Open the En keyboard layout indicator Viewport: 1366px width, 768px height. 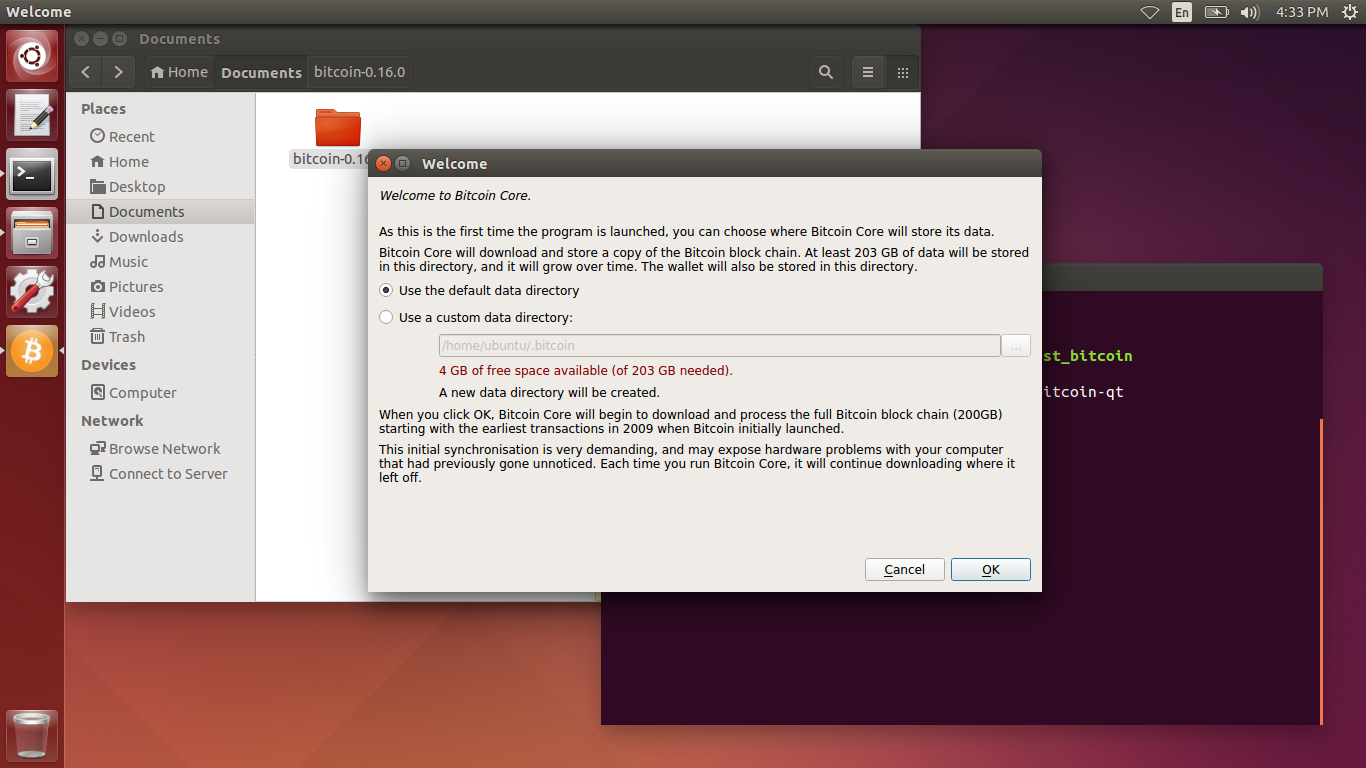1182,12
